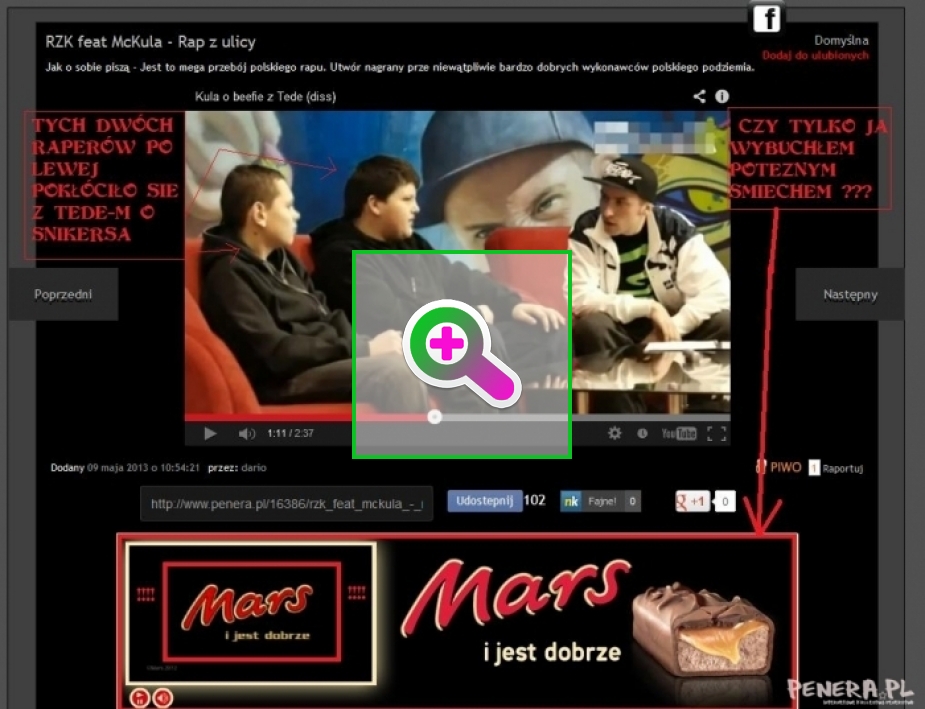Click the Google +1 count bubble

point(725,501)
